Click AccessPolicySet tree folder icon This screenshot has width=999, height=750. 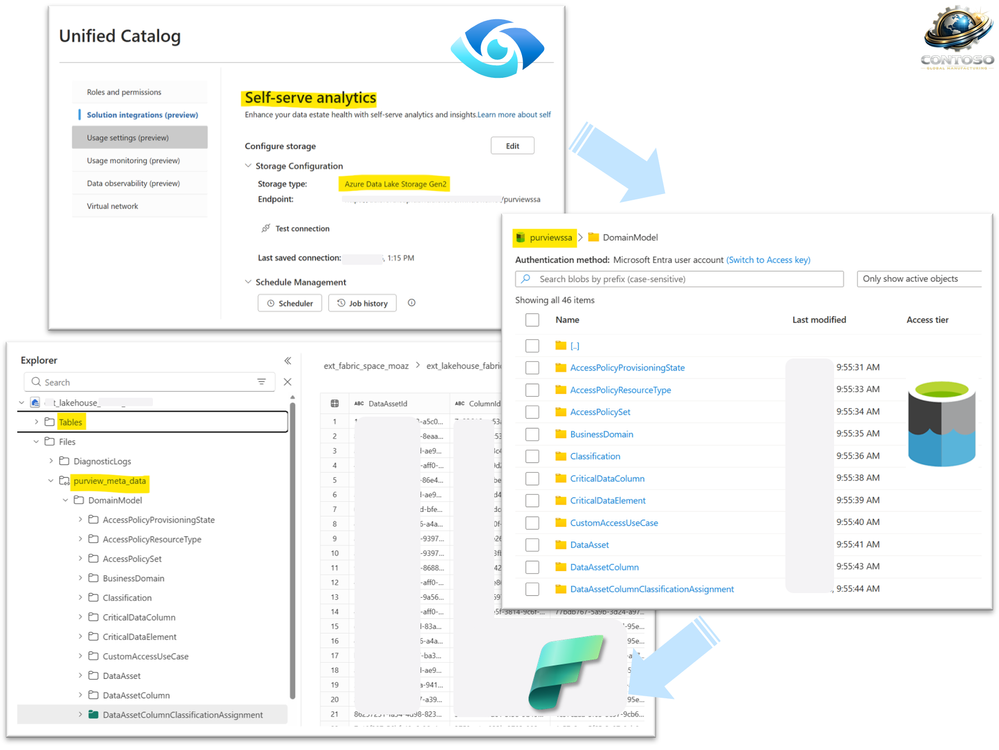point(93,559)
